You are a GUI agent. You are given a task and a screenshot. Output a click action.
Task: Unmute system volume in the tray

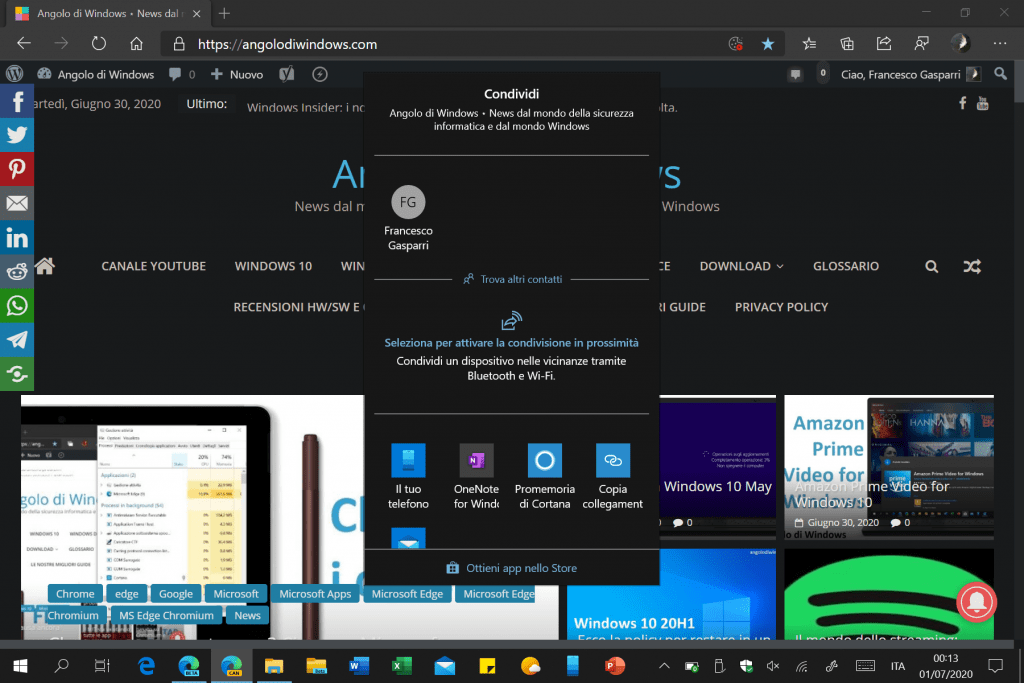tap(773, 666)
